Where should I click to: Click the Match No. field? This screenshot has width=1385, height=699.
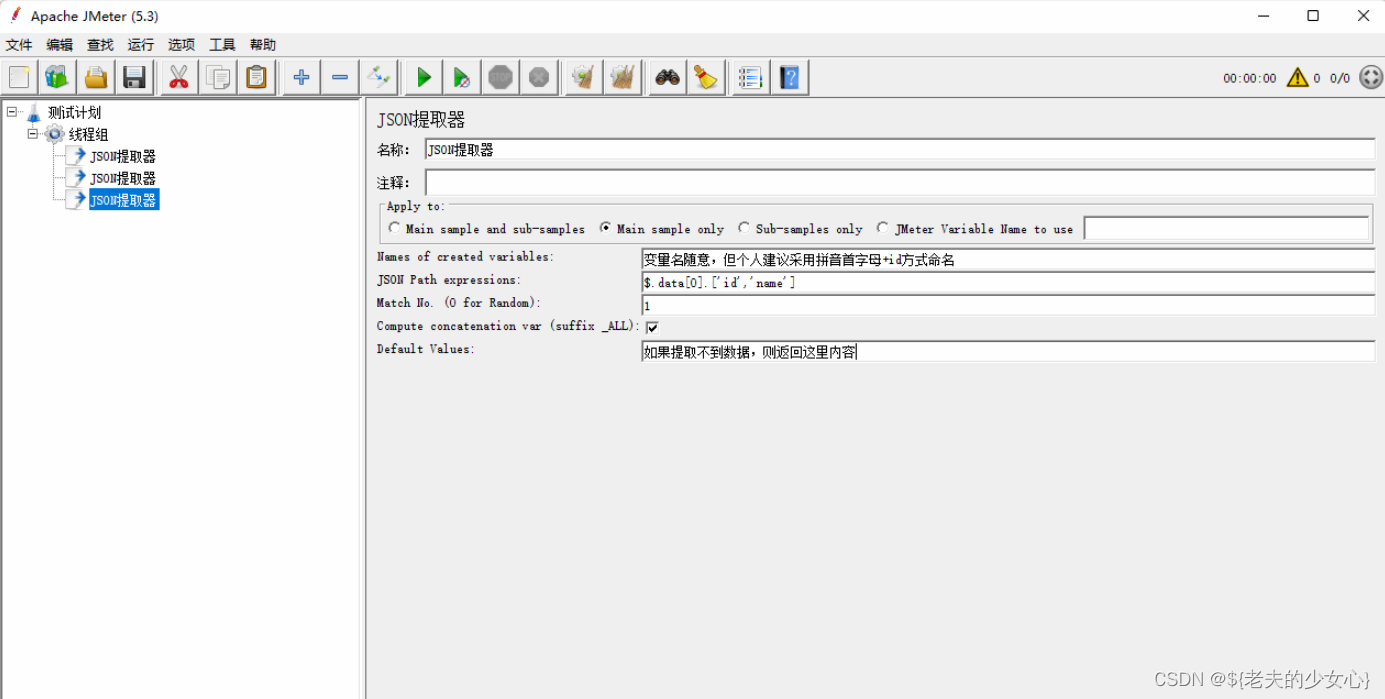click(1008, 306)
